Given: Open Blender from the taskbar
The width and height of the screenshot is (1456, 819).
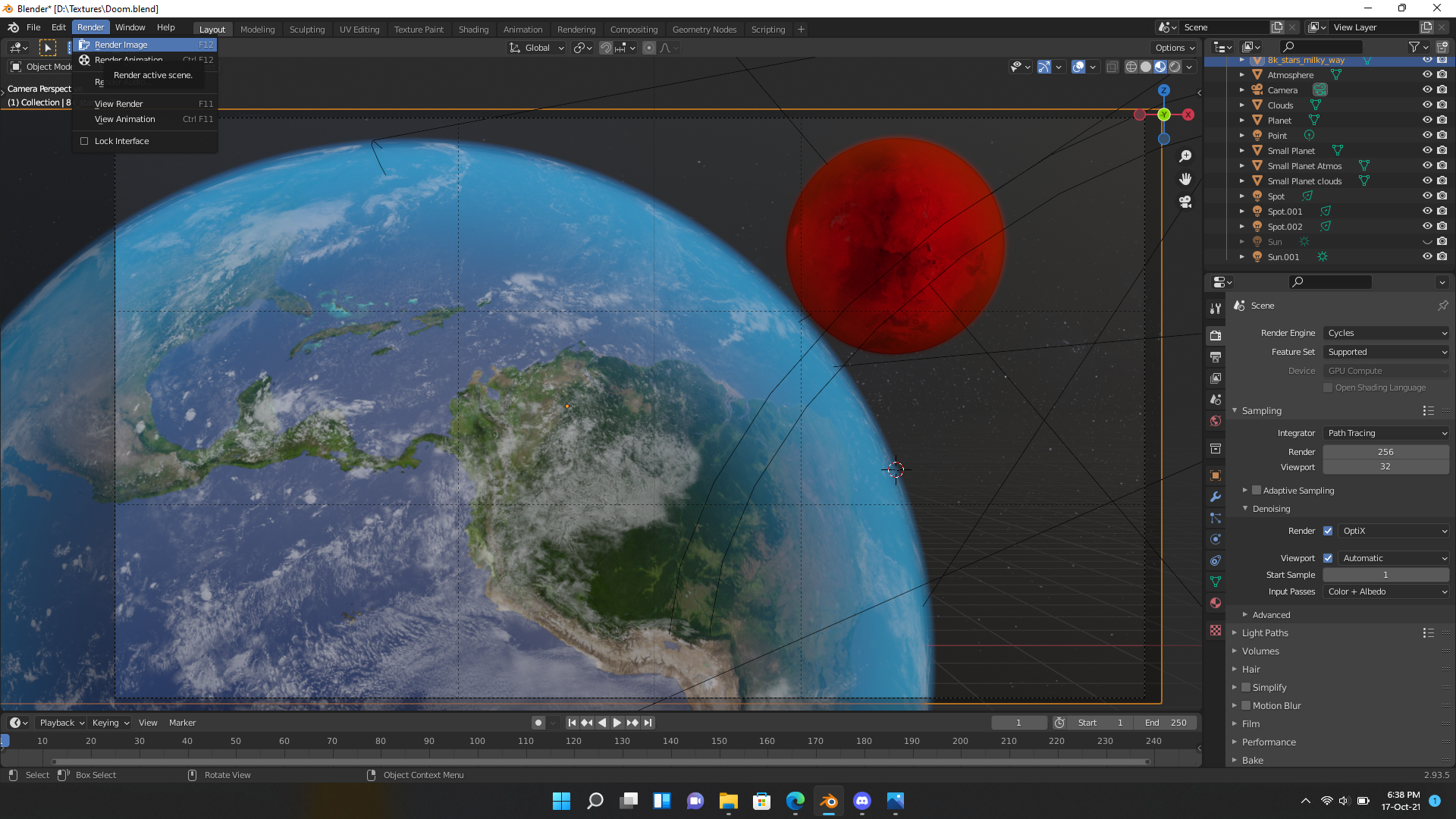Looking at the screenshot, I should [x=829, y=802].
